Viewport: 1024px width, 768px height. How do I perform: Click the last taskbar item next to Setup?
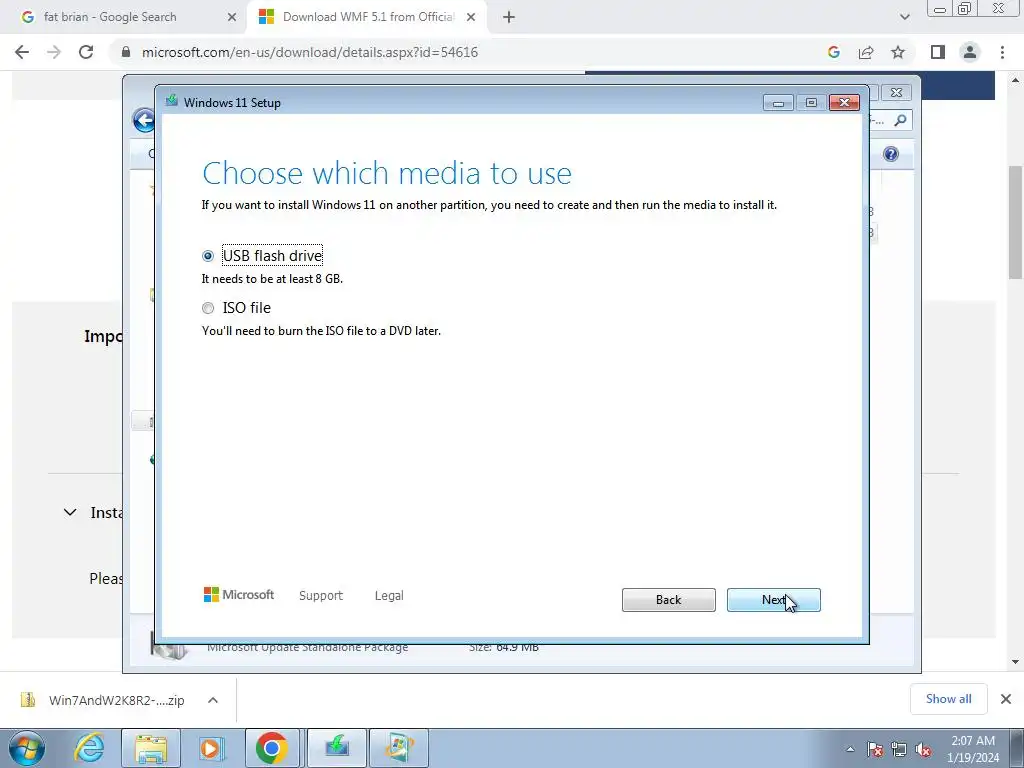tap(399, 748)
